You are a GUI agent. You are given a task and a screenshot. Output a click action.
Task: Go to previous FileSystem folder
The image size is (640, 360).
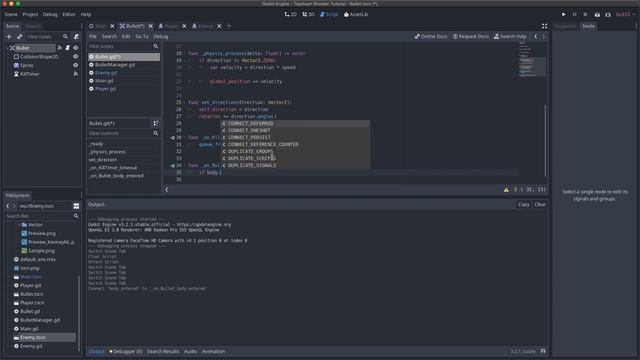point(8,206)
